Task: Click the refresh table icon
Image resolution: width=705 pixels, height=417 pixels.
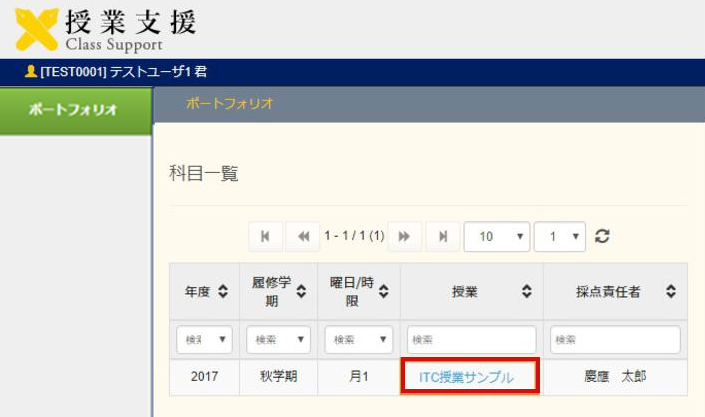Action: 602,237
